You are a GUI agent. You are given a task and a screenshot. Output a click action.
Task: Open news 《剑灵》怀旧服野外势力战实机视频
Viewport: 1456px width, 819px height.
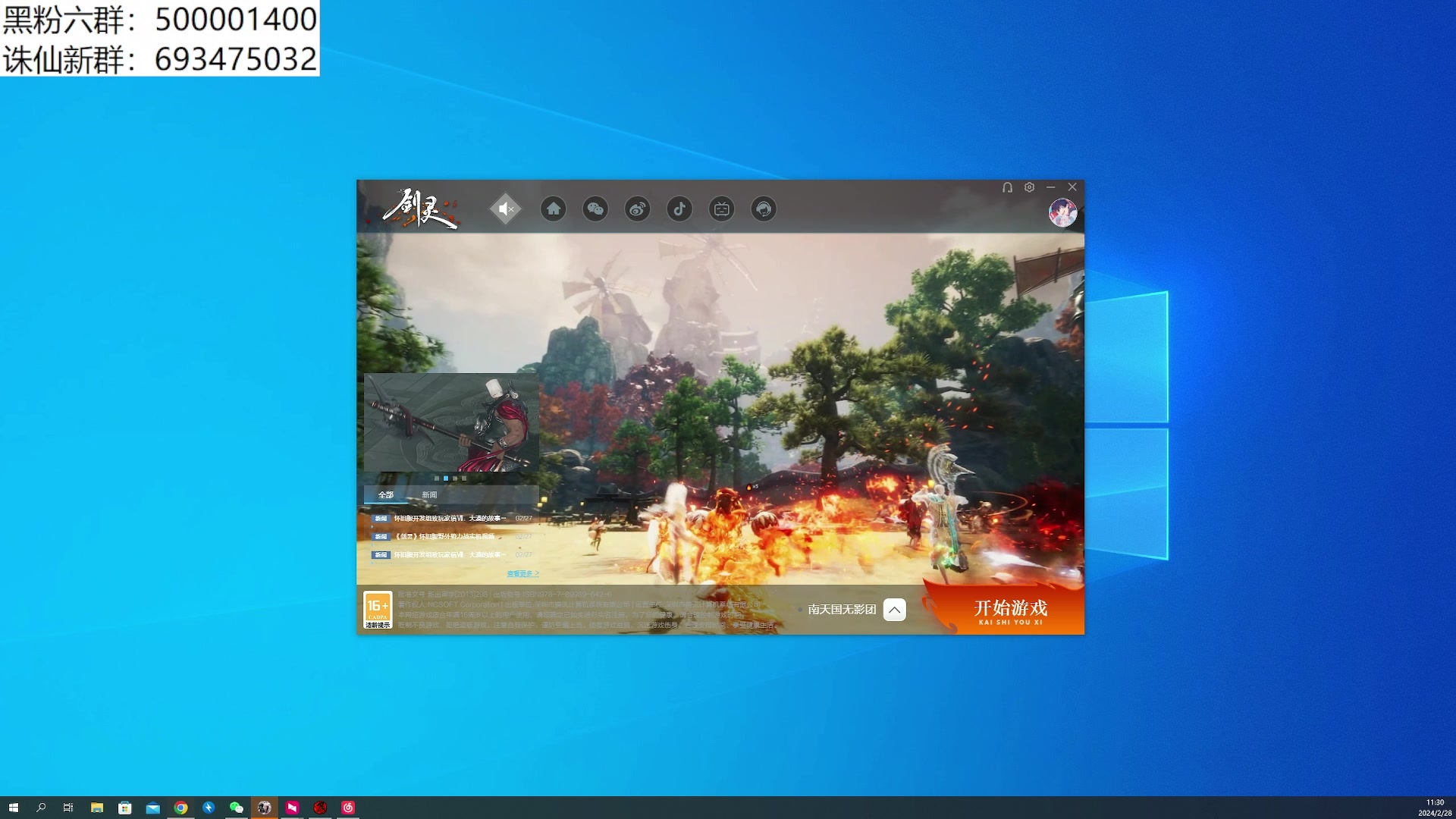click(x=452, y=536)
